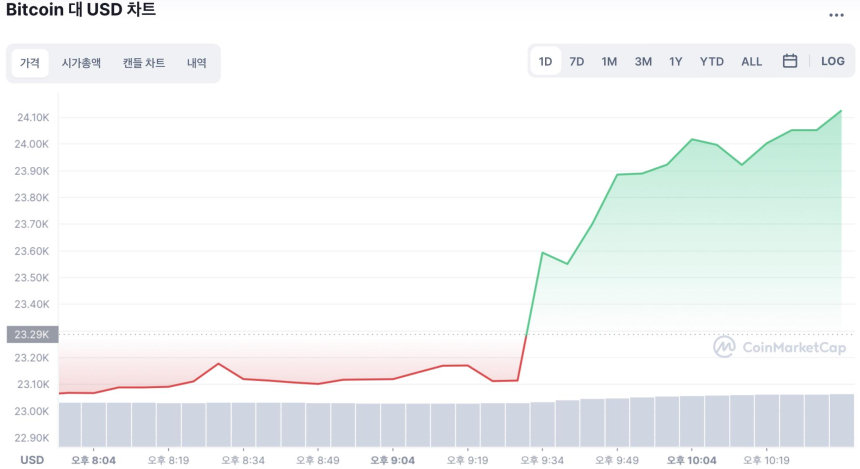Click the USD currency label on the axis
Screen dimensions: 860x469
[33, 460]
